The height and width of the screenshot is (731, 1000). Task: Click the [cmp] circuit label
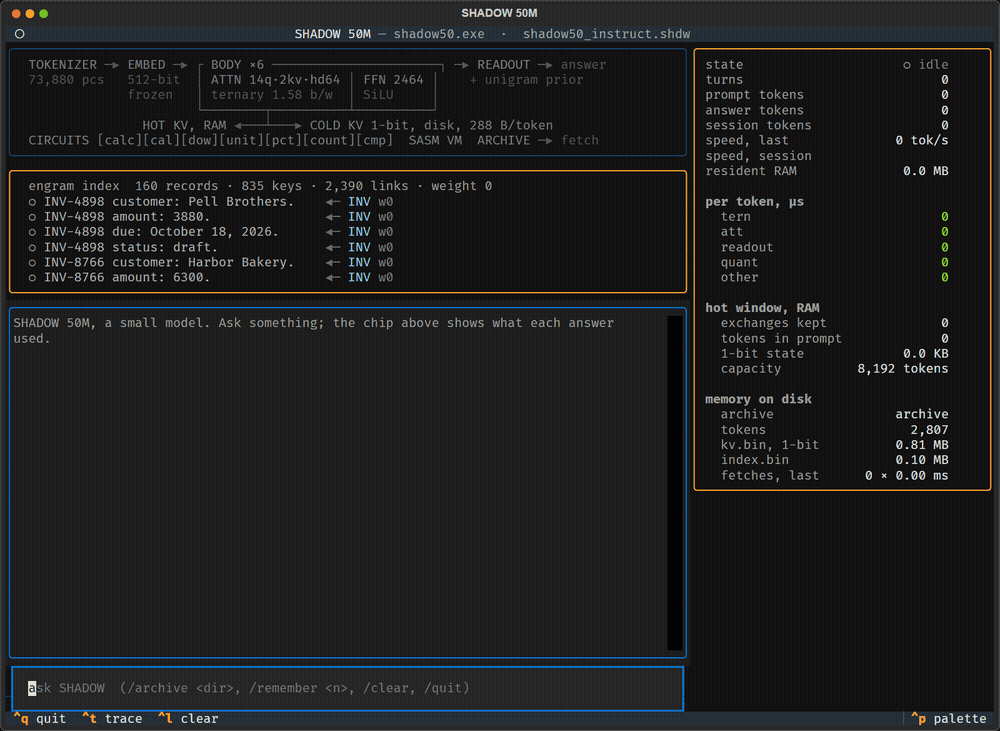coord(374,140)
